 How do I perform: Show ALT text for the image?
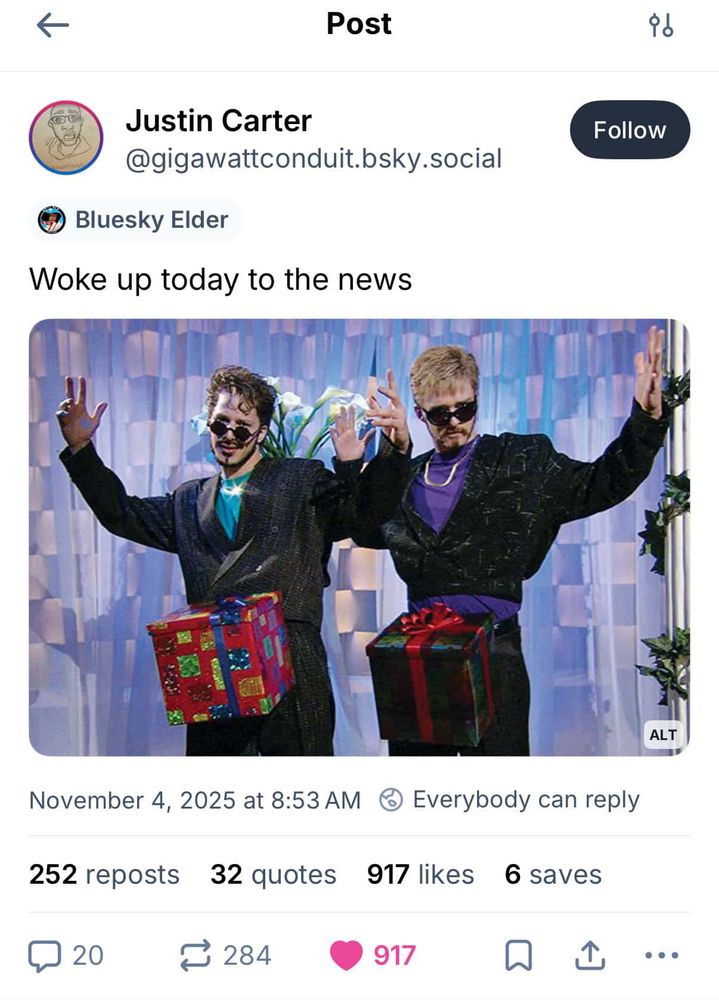[x=663, y=735]
